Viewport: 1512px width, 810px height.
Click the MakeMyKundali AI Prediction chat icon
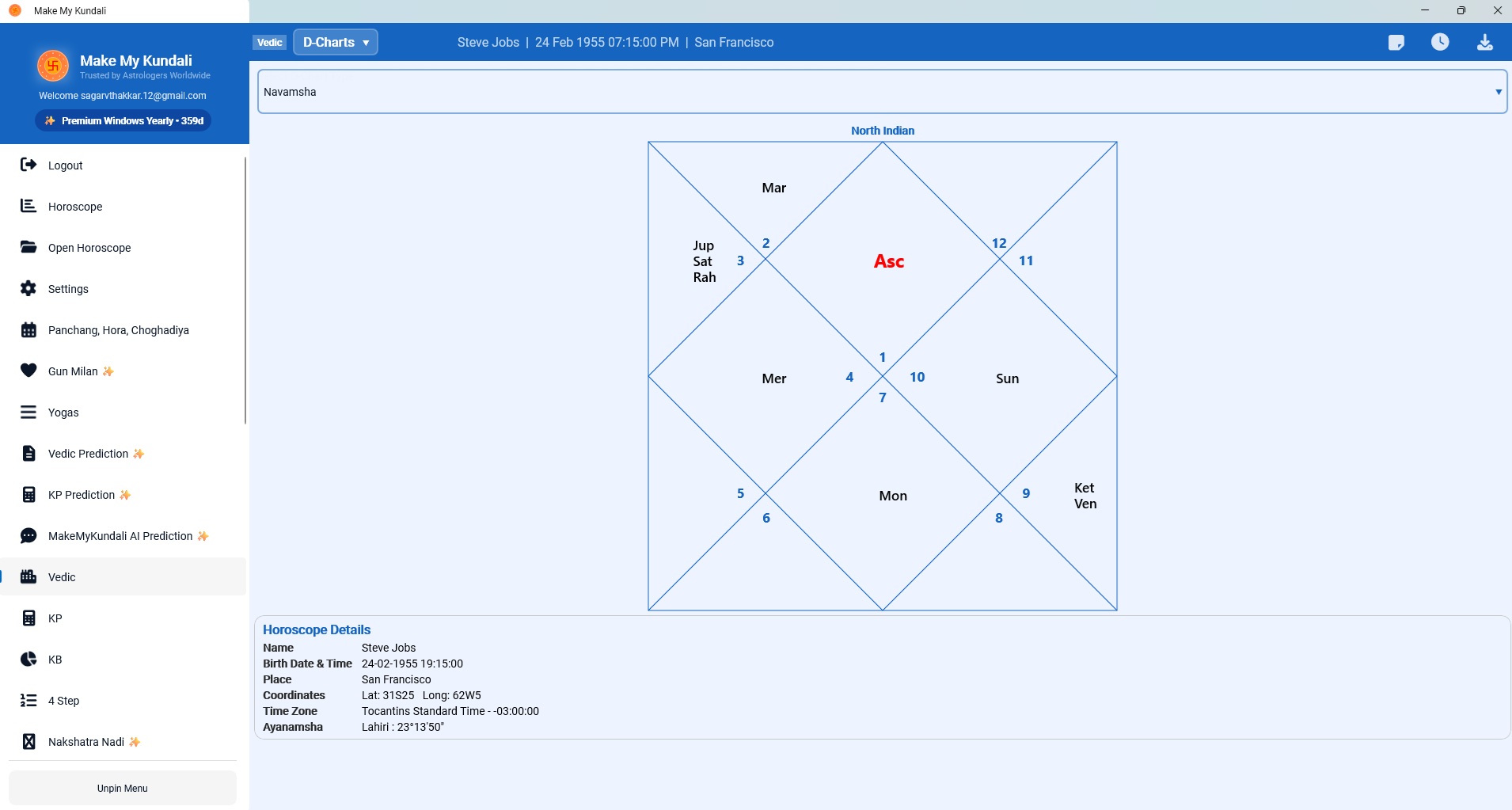click(28, 535)
